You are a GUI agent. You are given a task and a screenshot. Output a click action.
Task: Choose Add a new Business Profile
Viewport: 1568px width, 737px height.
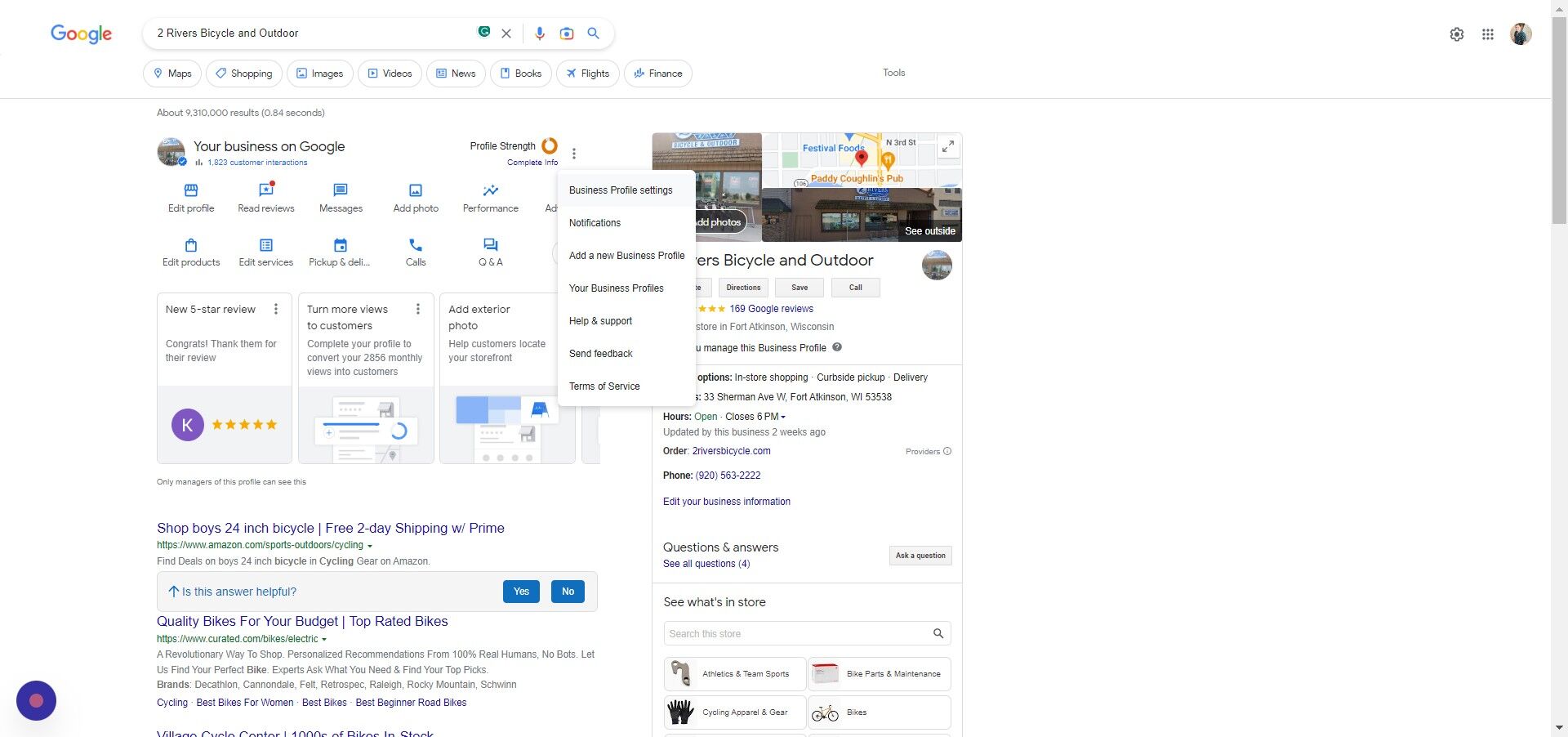pos(626,256)
